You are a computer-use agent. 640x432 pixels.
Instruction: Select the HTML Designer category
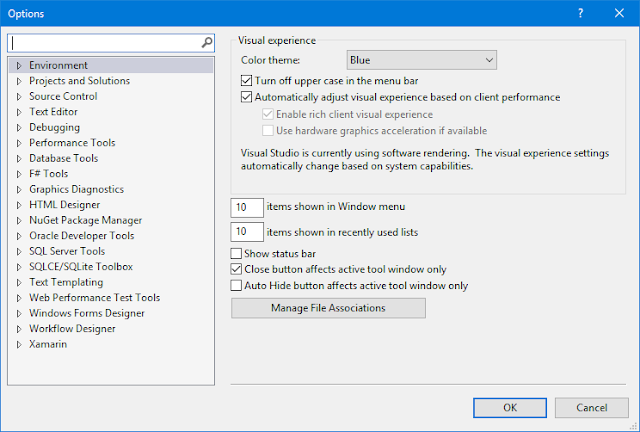(x=64, y=205)
